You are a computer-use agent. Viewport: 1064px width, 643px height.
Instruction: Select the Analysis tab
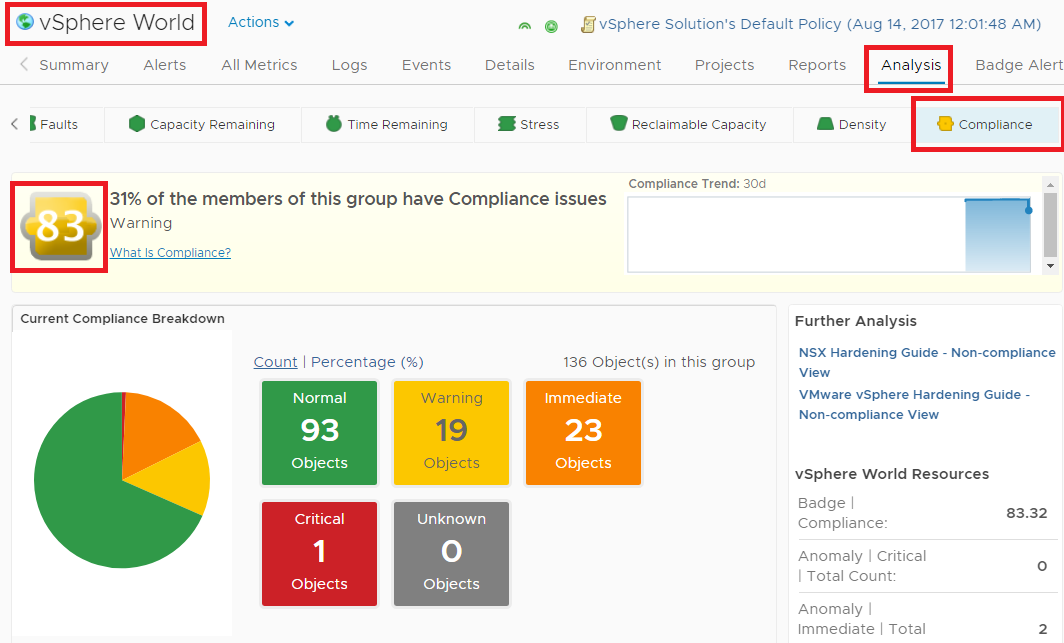pyautogui.click(x=911, y=65)
